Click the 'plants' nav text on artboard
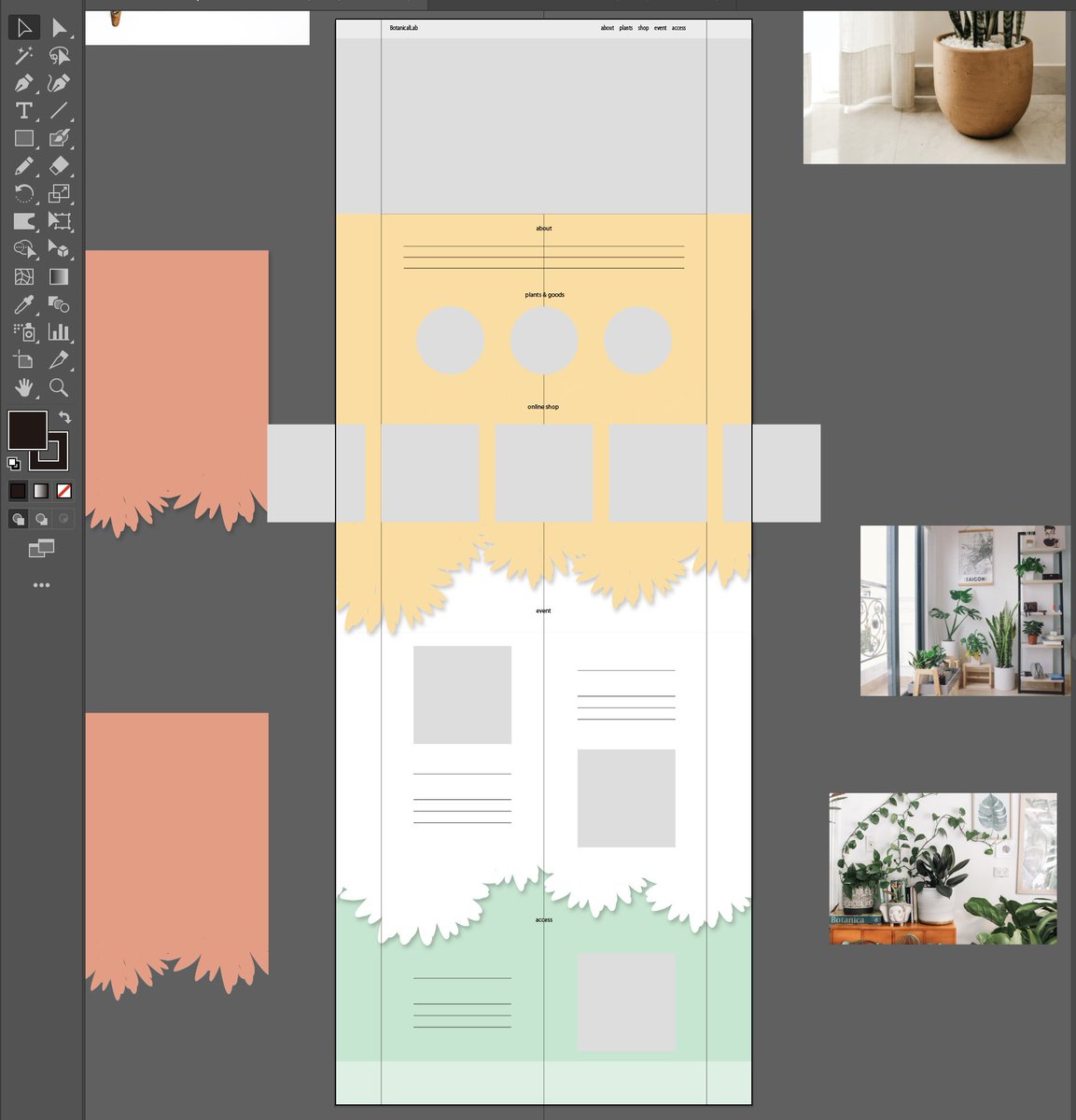 (626, 28)
